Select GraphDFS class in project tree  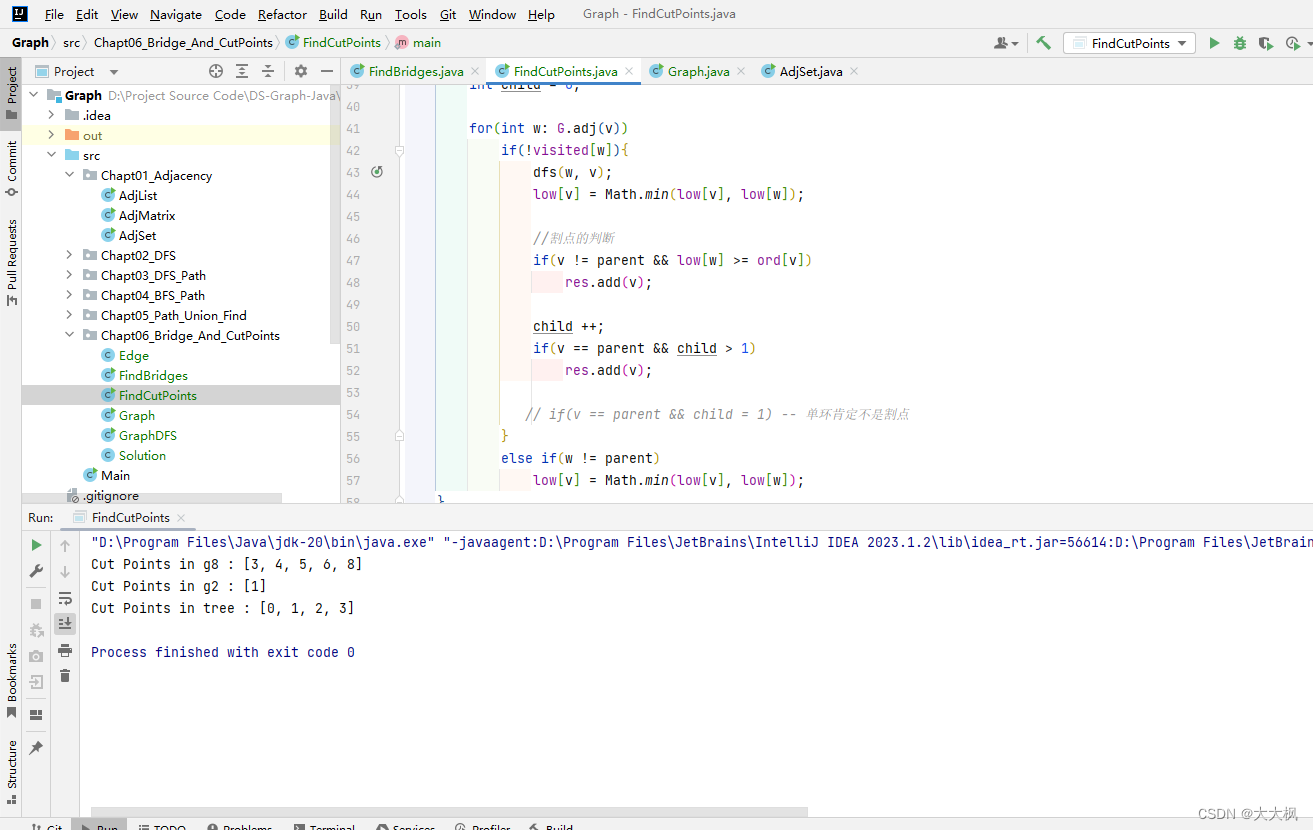point(147,435)
